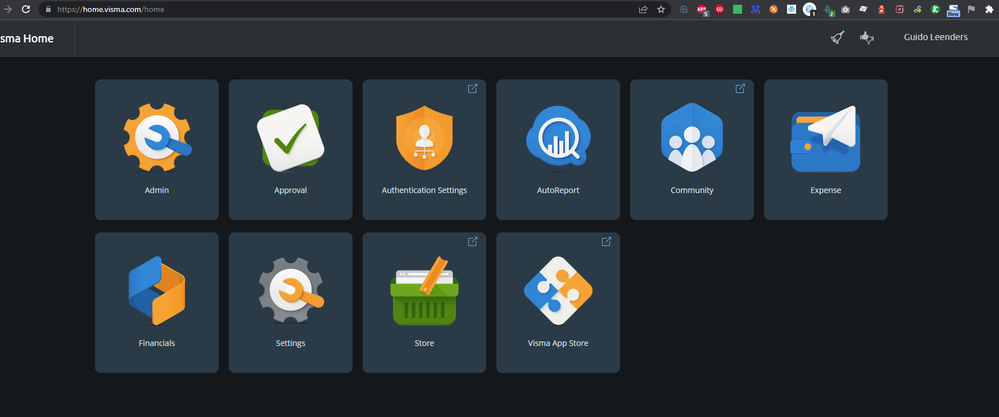Screen dimensions: 999x417
Task: Click the green square extension icon
Action: [738, 10]
